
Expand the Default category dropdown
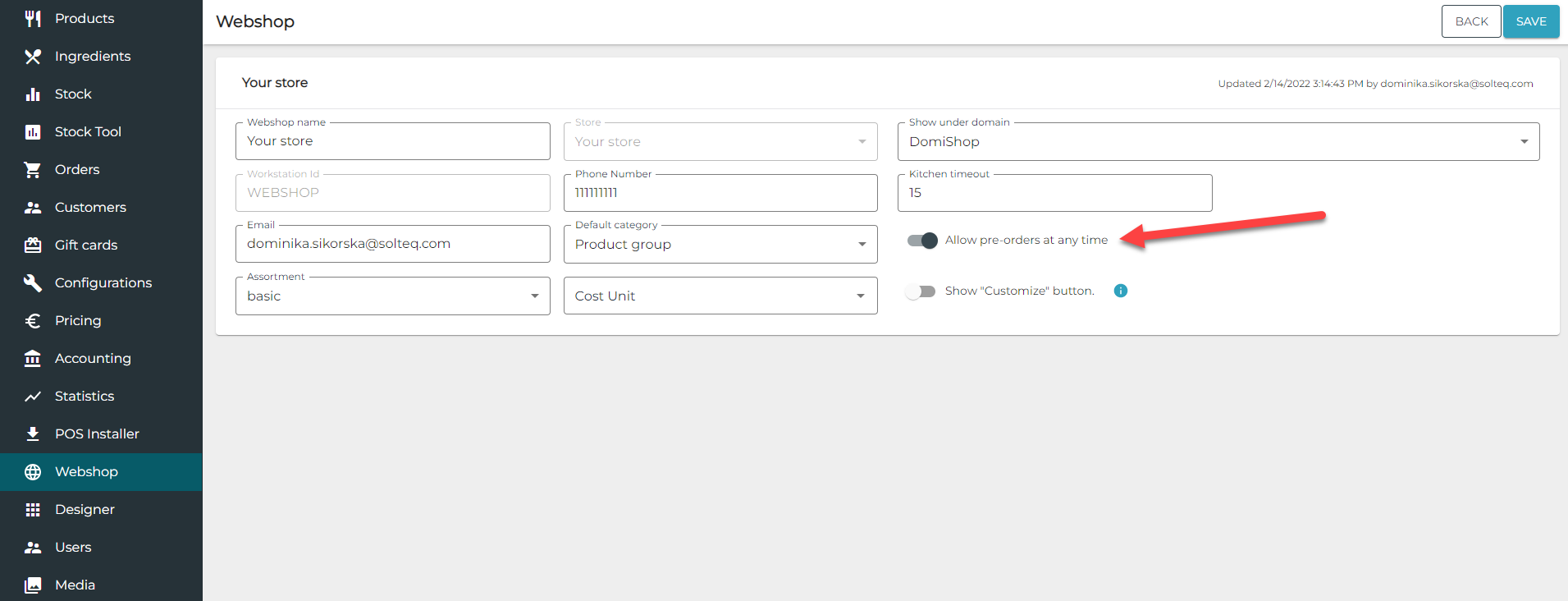pos(720,245)
